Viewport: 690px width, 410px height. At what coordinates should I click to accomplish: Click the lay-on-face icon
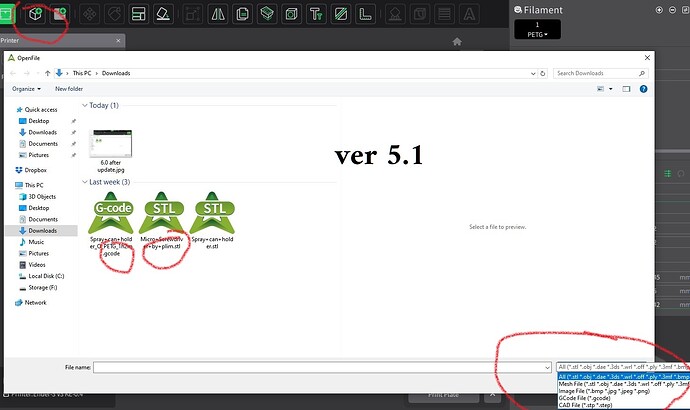163,14
